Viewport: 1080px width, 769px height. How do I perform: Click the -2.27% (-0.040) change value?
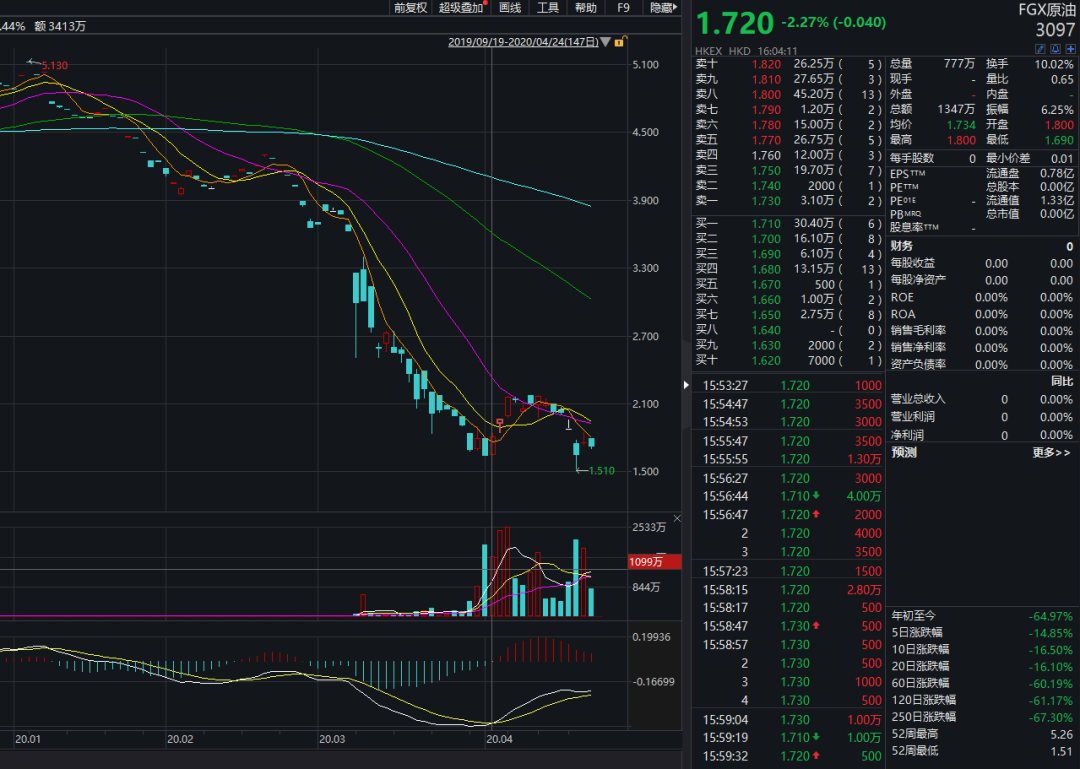click(x=833, y=22)
